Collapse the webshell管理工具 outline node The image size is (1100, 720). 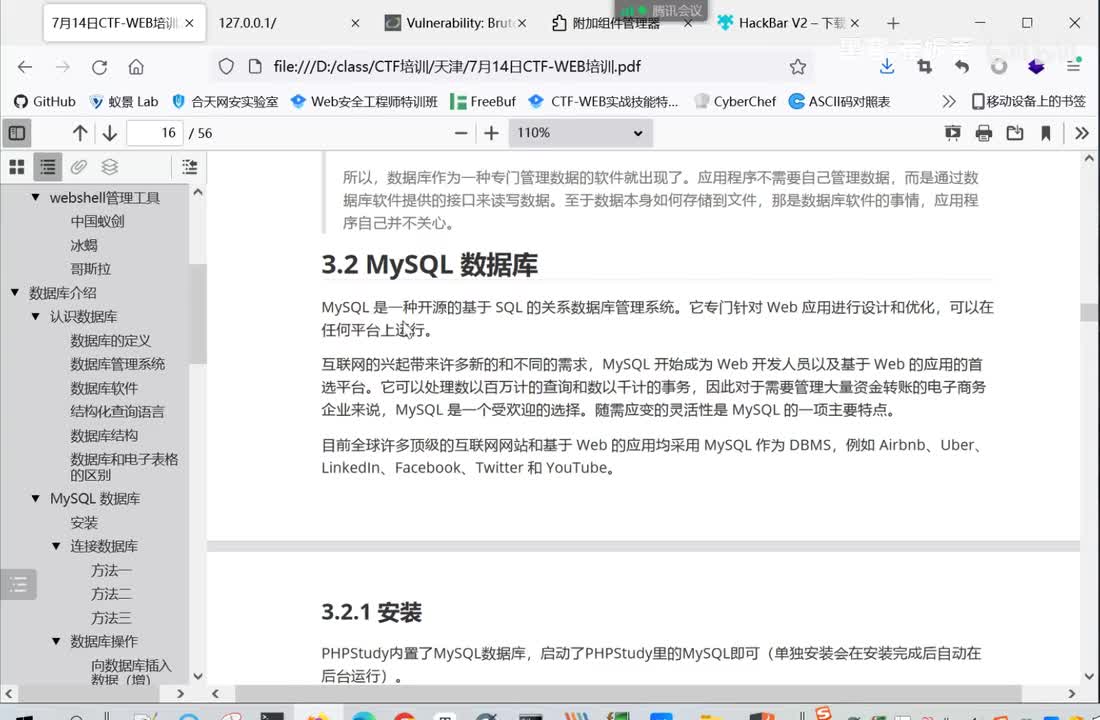35,197
